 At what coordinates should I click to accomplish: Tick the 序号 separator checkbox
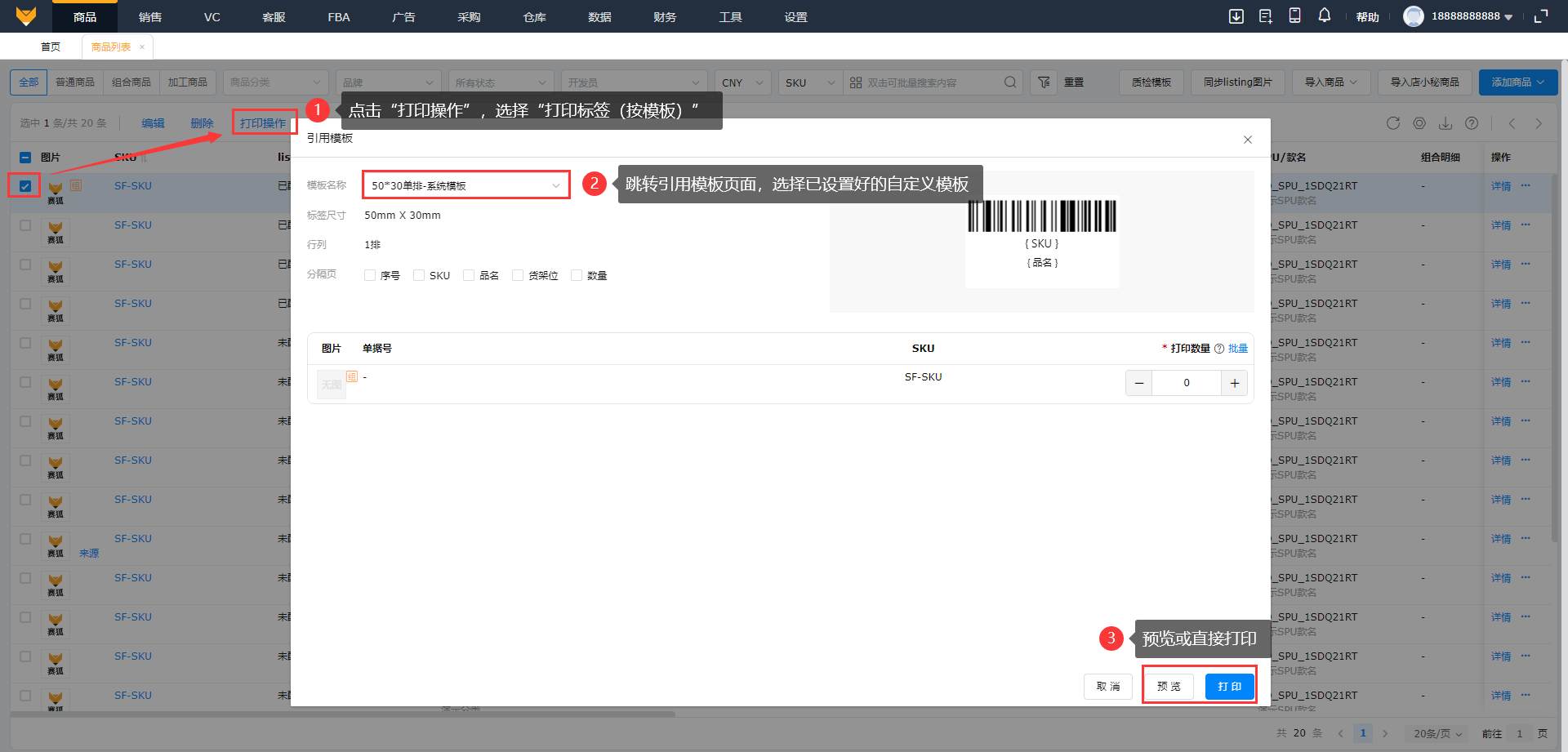[370, 275]
